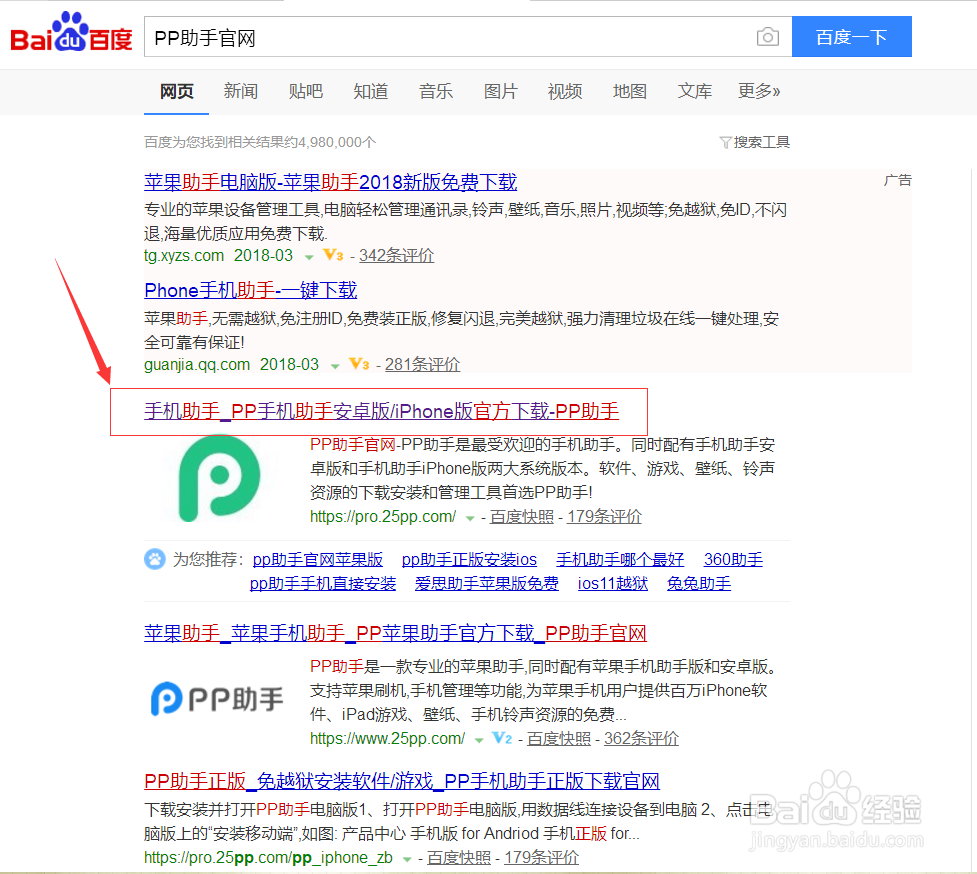The height and width of the screenshot is (874, 977).
Task: Click suggested search 兔兔助手
Action: (x=699, y=584)
